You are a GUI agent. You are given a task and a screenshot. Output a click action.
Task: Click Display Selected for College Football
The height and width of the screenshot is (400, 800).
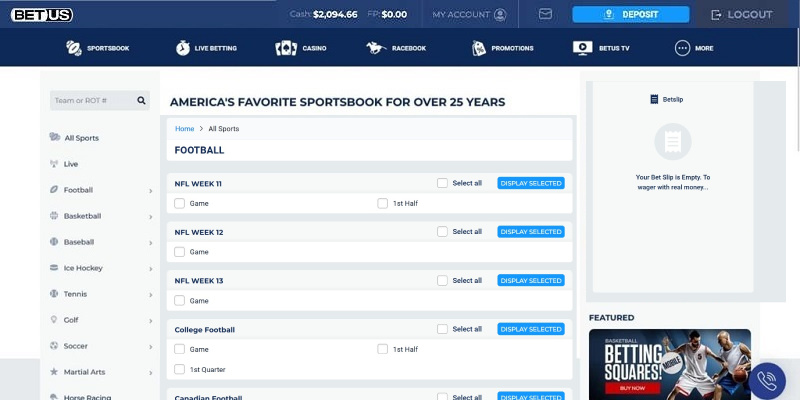pos(531,329)
